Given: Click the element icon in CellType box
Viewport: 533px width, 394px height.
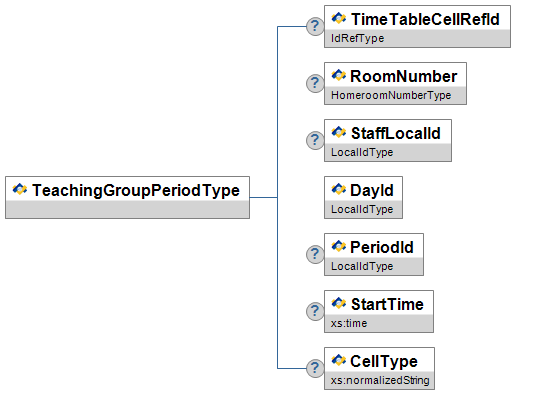Looking at the screenshot, I should pyautogui.click(x=339, y=360).
